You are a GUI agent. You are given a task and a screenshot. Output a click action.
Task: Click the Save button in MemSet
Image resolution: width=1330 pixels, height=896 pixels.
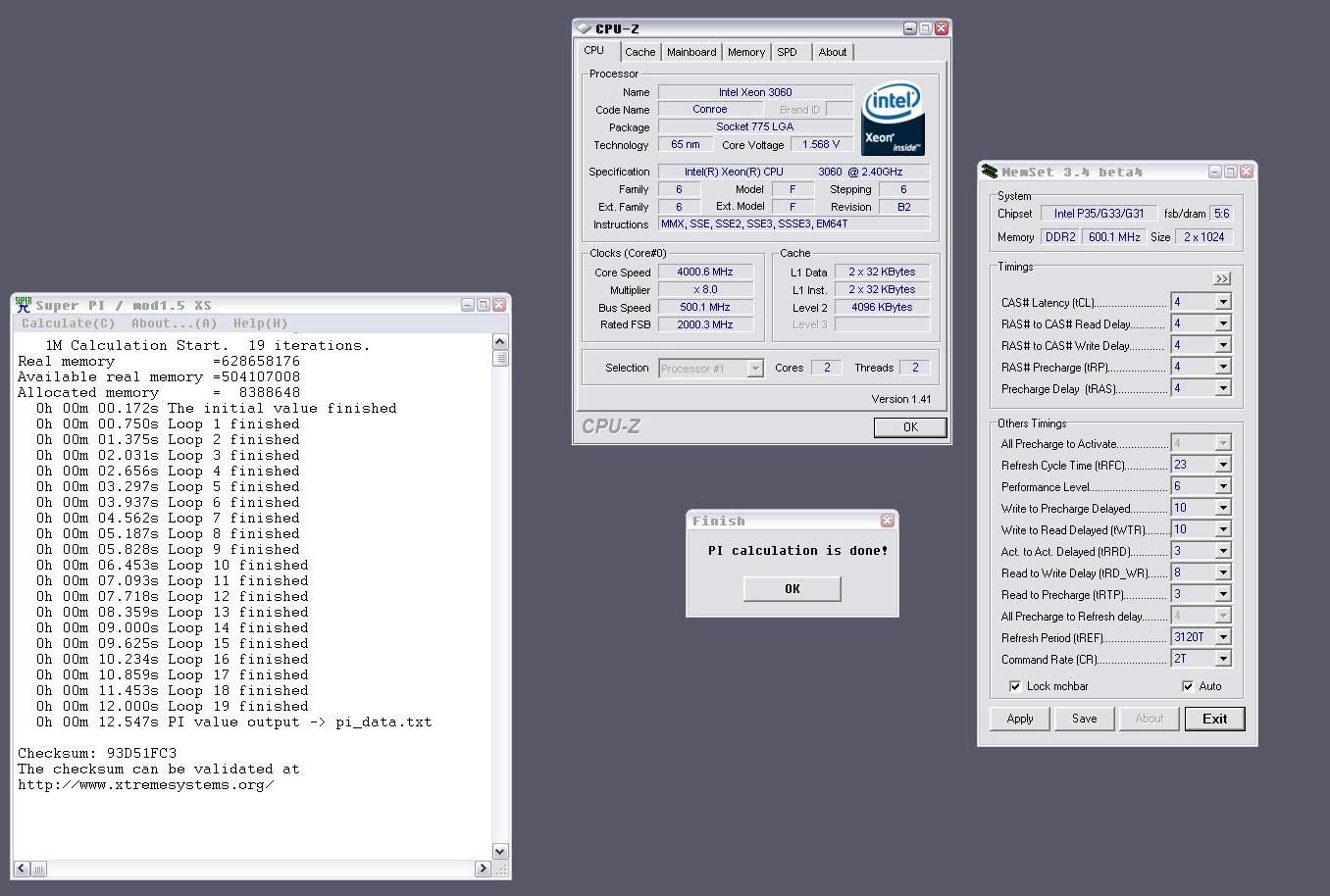coord(1085,719)
